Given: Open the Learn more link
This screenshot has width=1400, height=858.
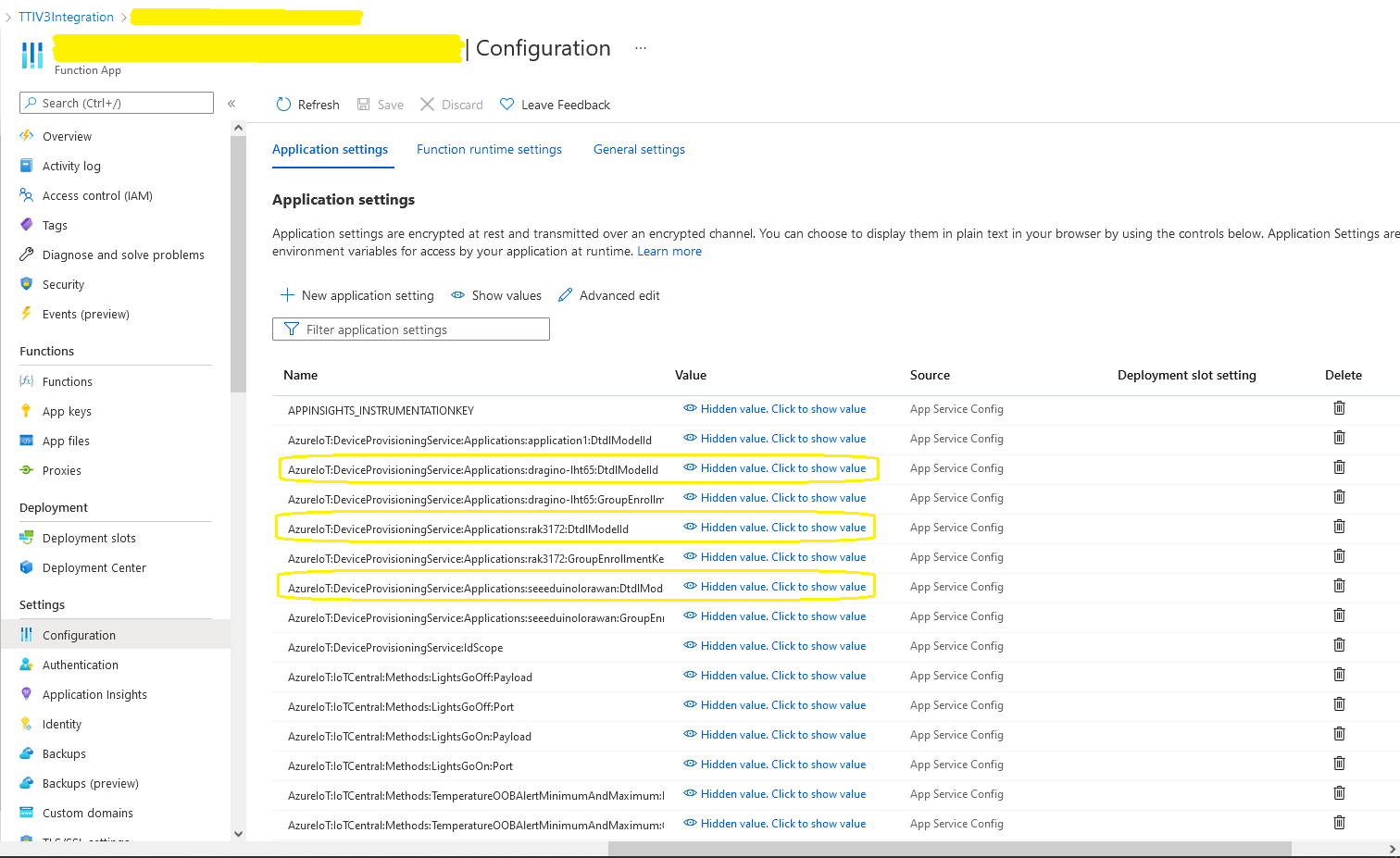Looking at the screenshot, I should coord(669,252).
